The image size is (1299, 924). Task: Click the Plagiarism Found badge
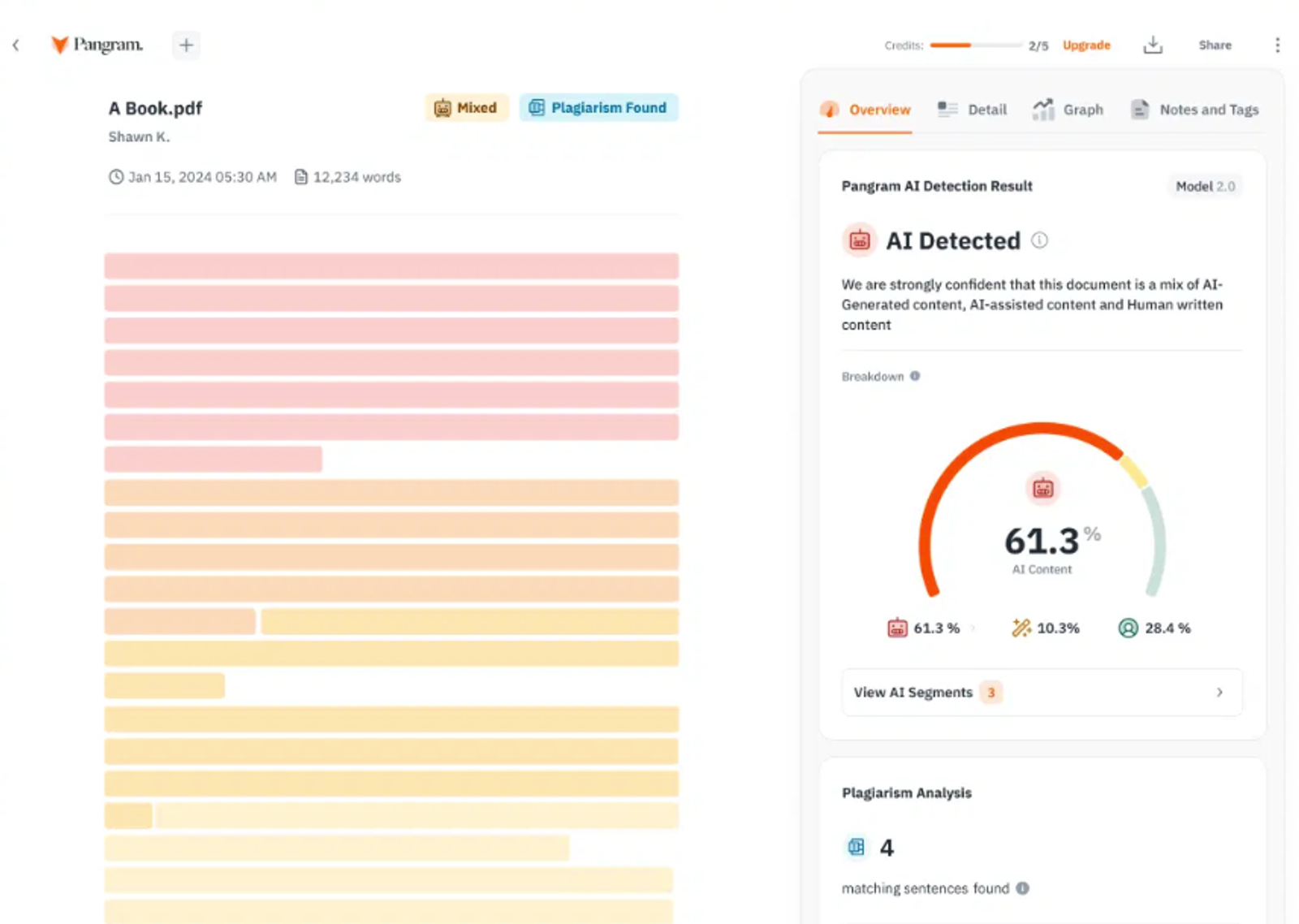598,108
